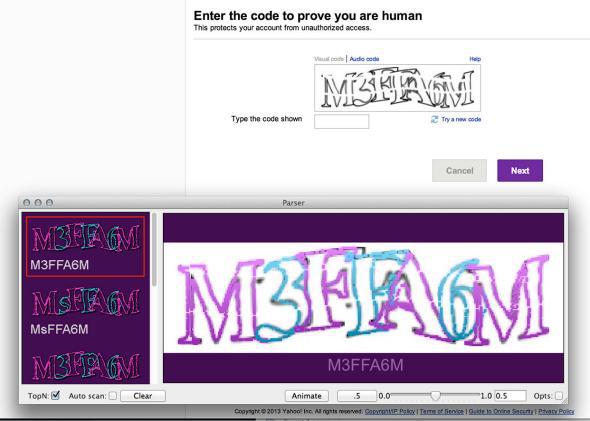The width and height of the screenshot is (590, 421).
Task: Close the Parser window
Action: point(26,202)
